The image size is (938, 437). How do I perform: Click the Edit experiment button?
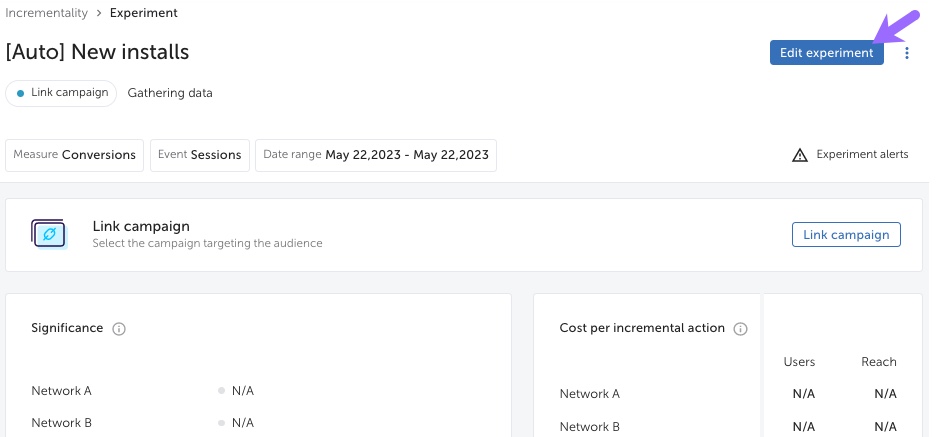pos(827,53)
